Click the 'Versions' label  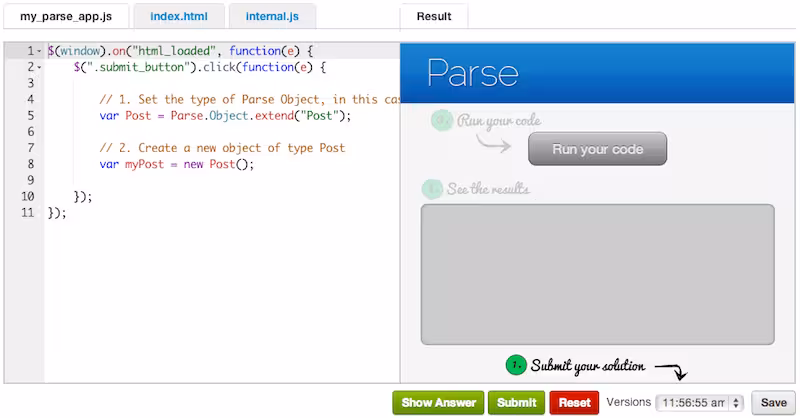[629, 402]
